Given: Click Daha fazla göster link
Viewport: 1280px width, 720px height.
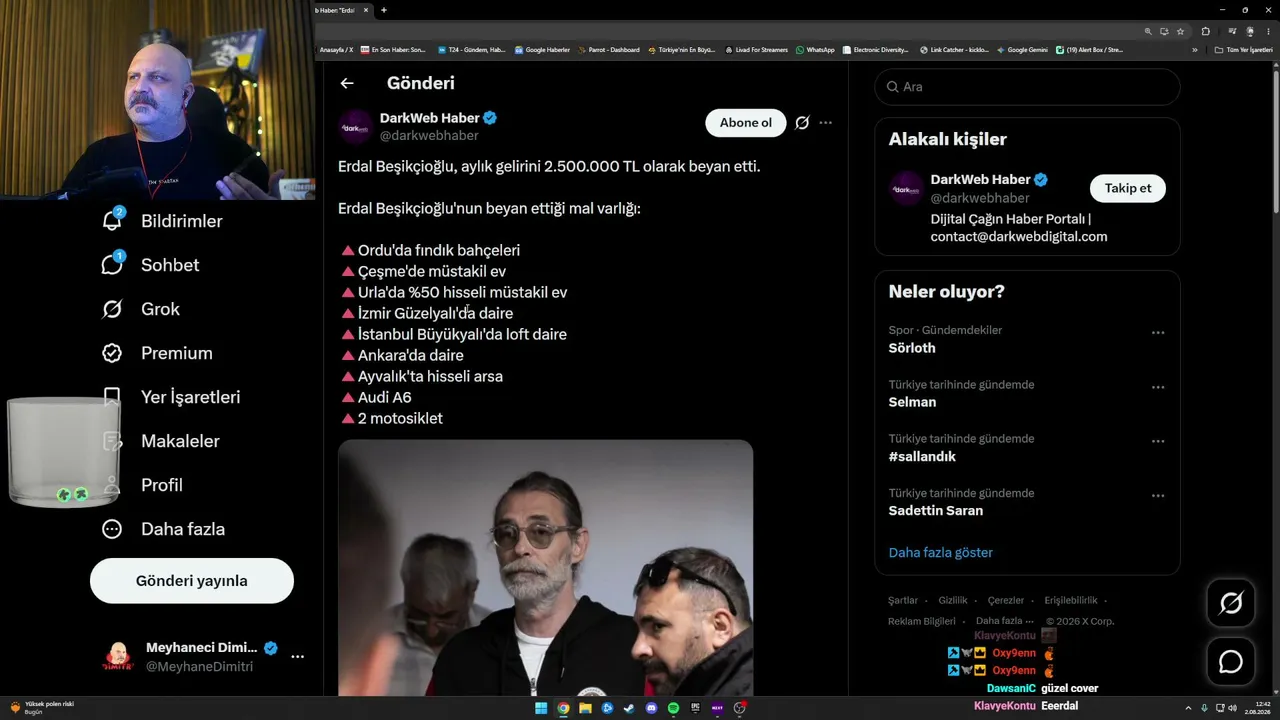Looking at the screenshot, I should tap(941, 552).
